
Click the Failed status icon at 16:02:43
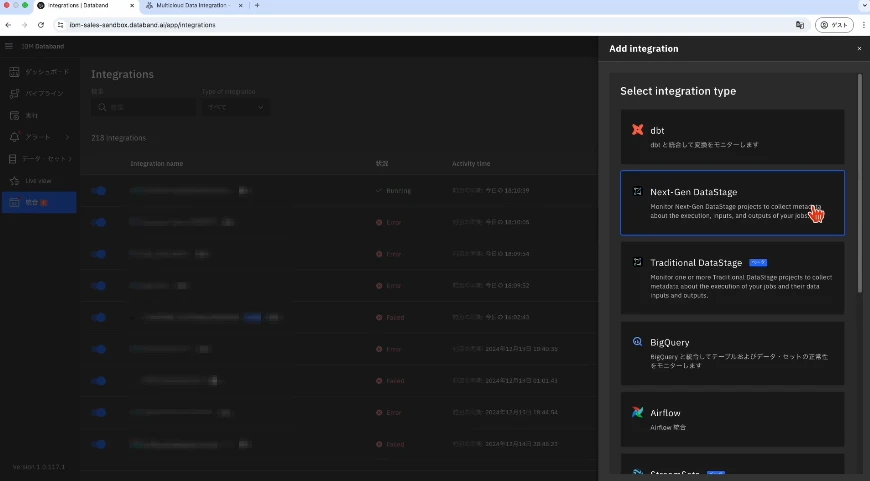(x=379, y=317)
